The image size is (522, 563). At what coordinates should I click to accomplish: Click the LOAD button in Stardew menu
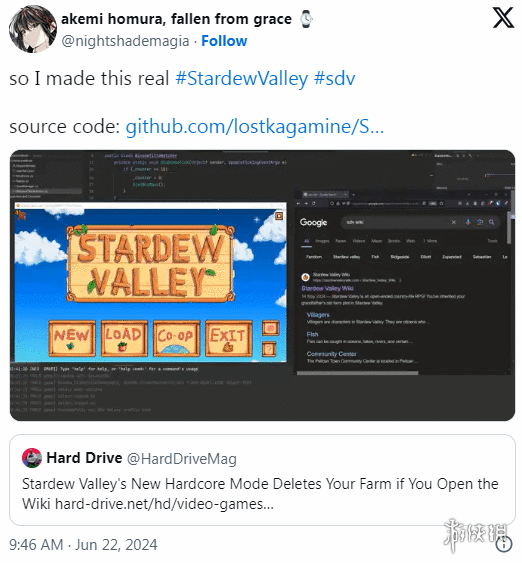point(124,338)
